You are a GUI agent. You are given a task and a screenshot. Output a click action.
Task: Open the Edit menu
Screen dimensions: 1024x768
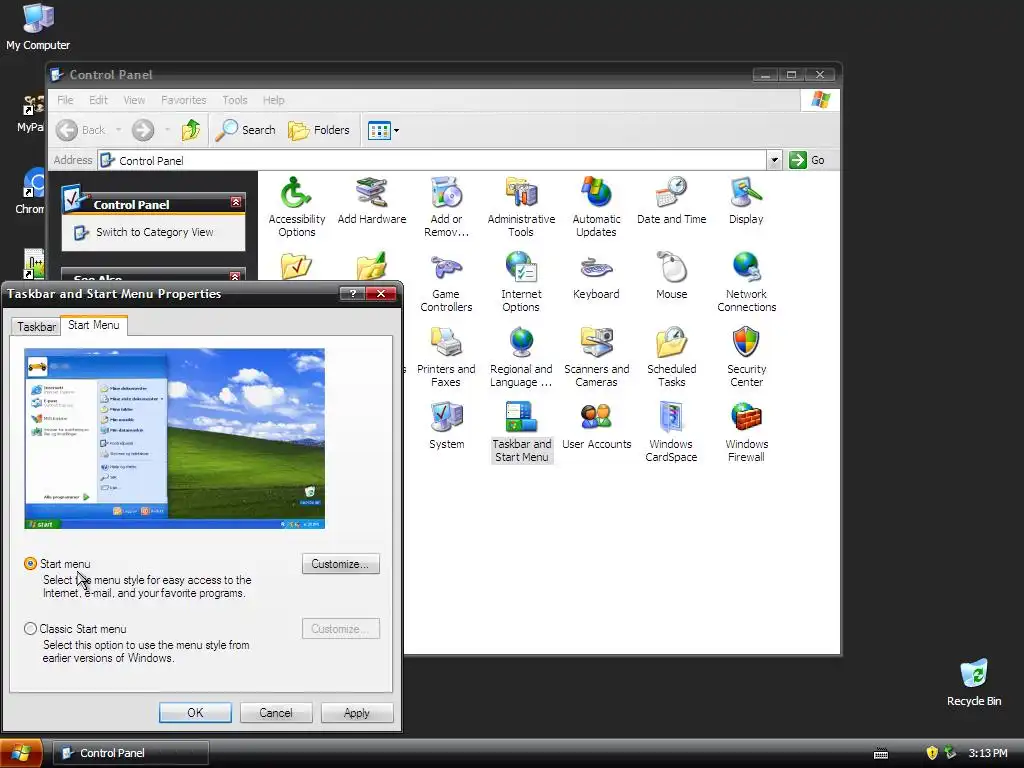click(99, 100)
